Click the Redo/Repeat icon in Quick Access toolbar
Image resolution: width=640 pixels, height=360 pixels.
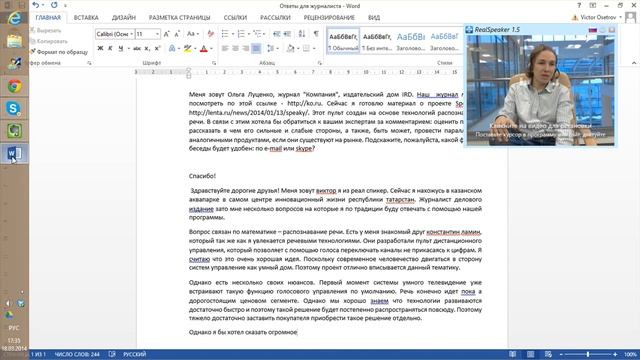(x=54, y=5)
